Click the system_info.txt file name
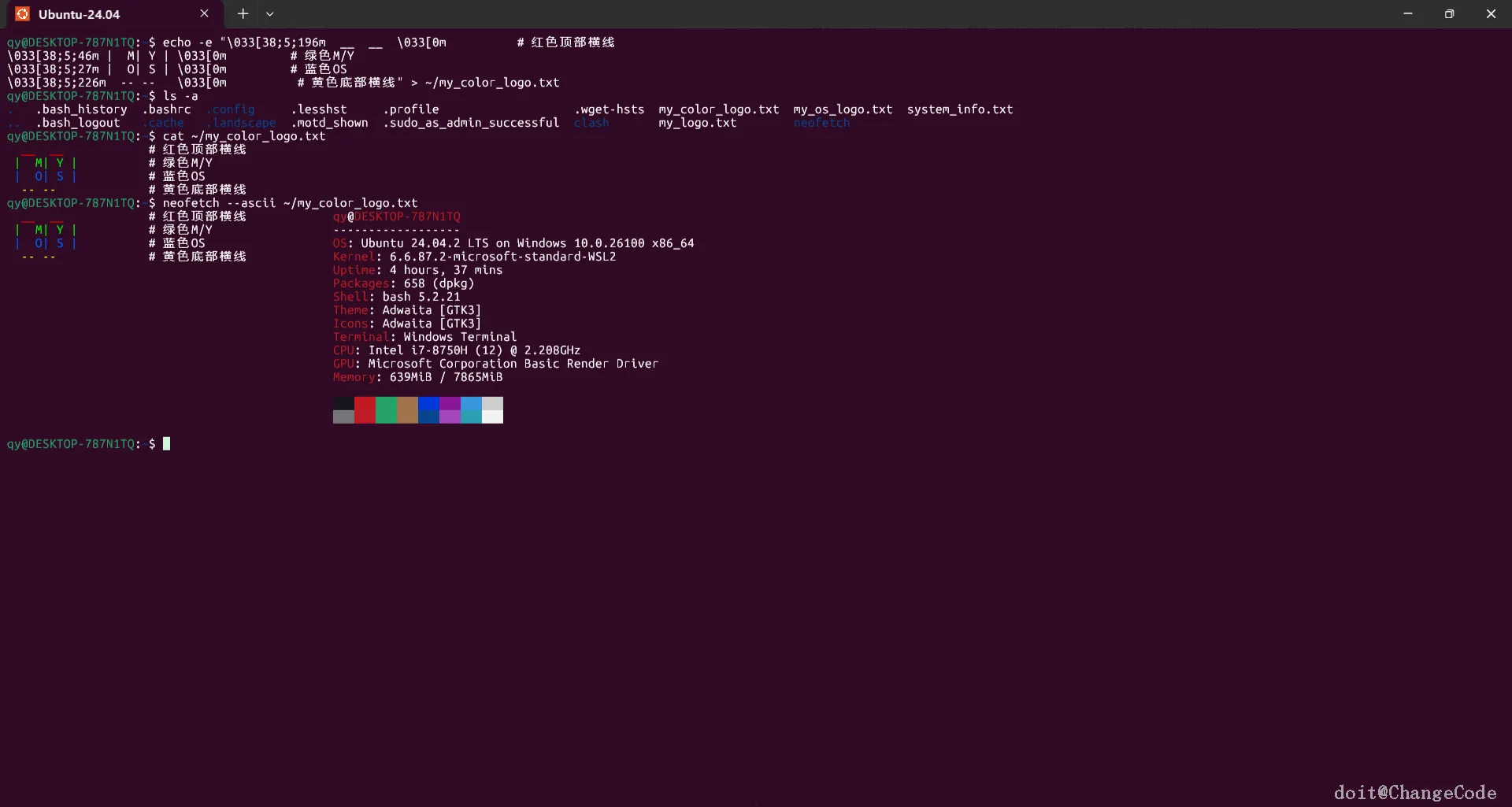This screenshot has width=1512, height=807. [x=959, y=109]
